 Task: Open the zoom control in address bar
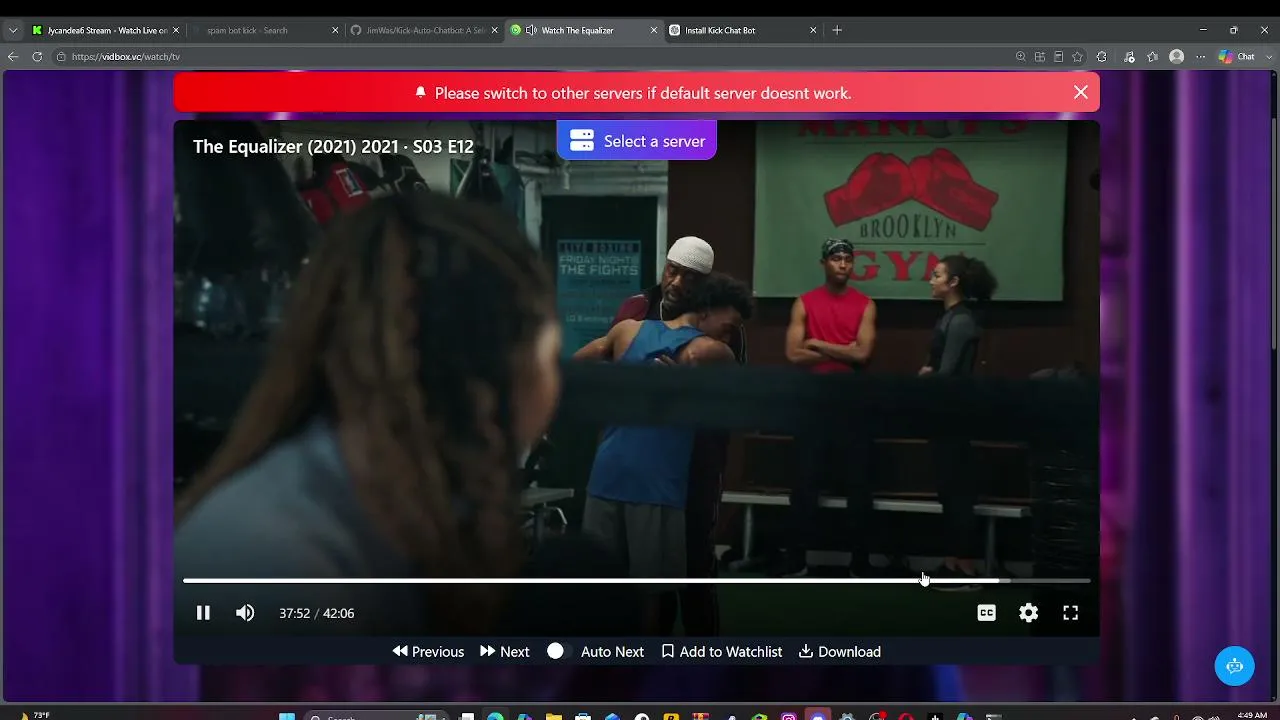[1021, 57]
